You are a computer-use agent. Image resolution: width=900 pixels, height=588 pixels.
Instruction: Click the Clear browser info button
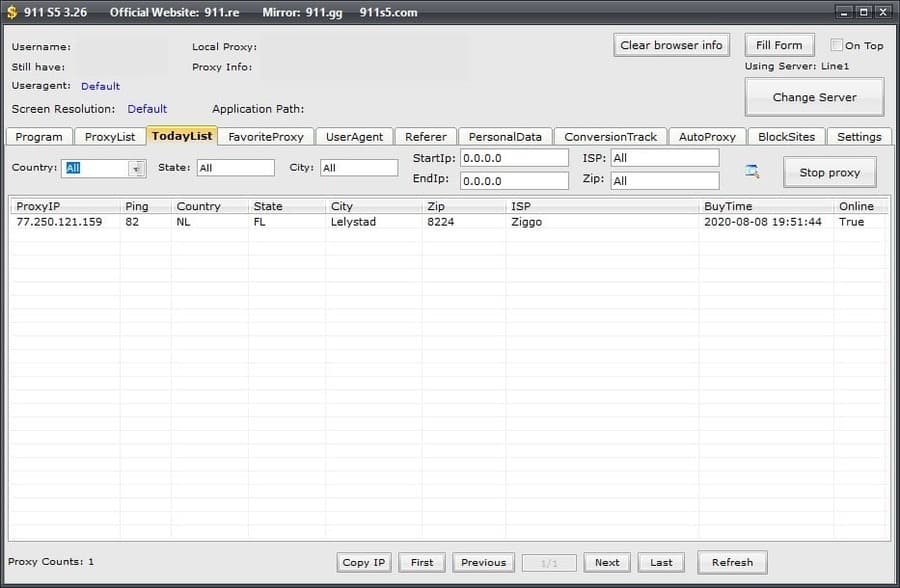pyautogui.click(x=672, y=45)
